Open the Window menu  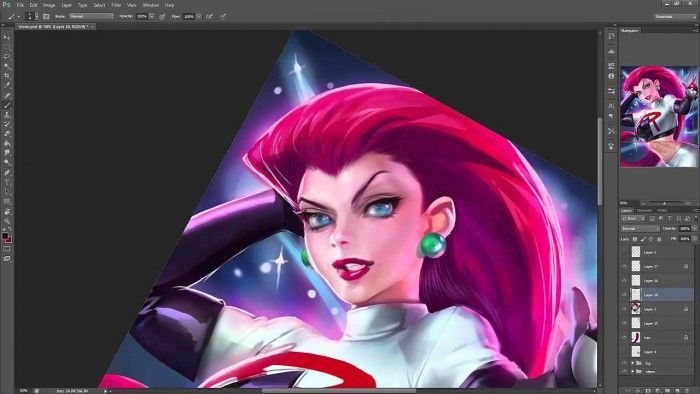[151, 5]
